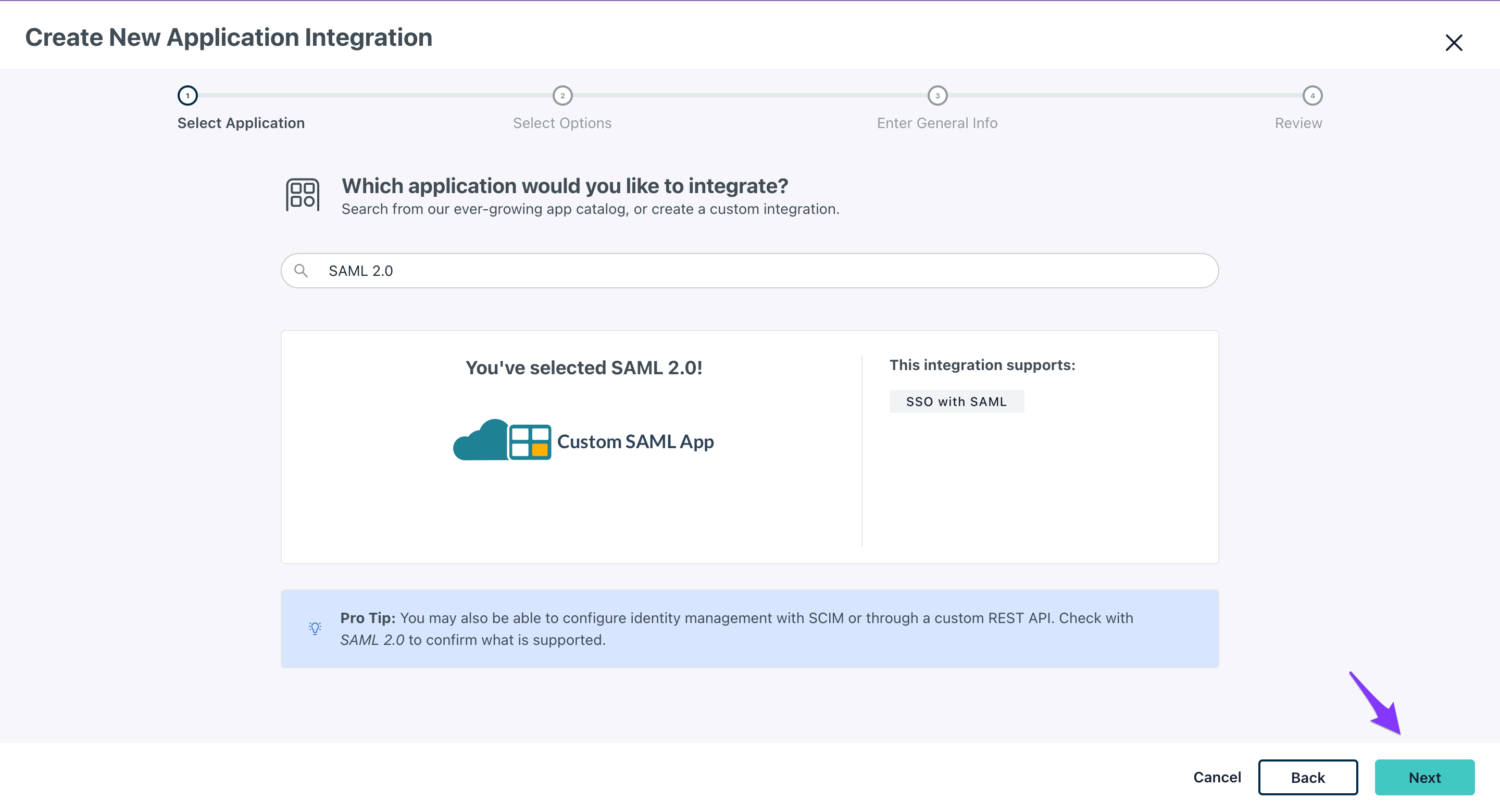Click the Select Application step label
The width and height of the screenshot is (1500, 812).
(241, 123)
